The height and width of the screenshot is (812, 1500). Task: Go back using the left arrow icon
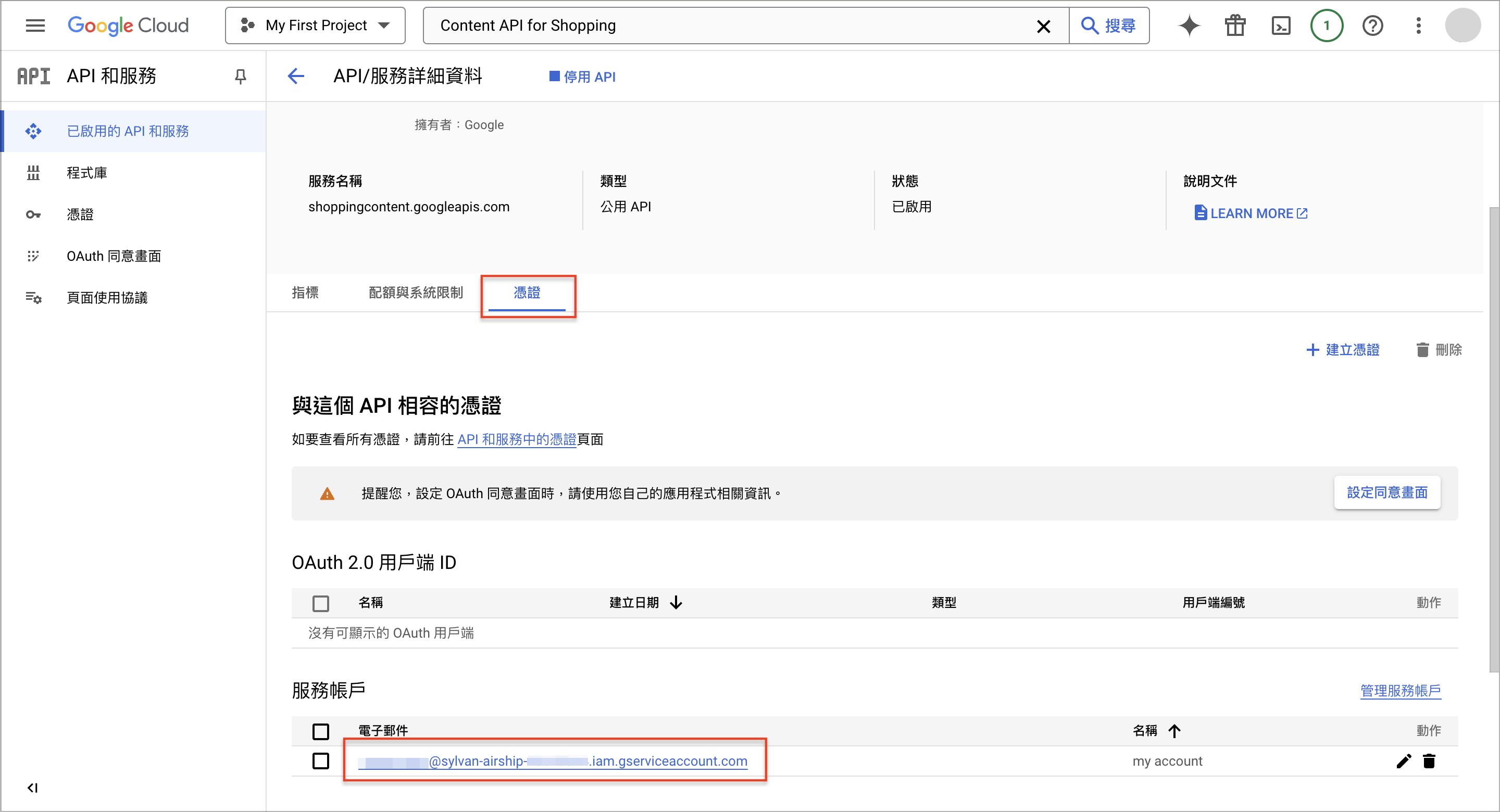tap(296, 76)
